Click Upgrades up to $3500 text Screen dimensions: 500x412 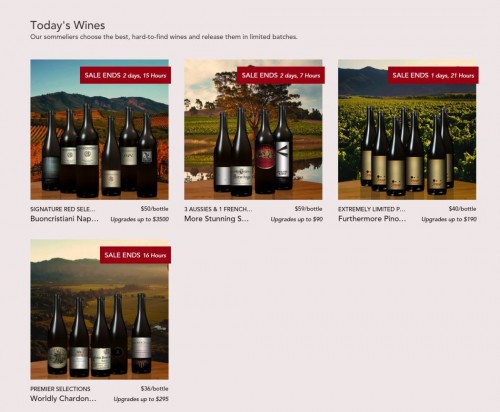[140, 219]
